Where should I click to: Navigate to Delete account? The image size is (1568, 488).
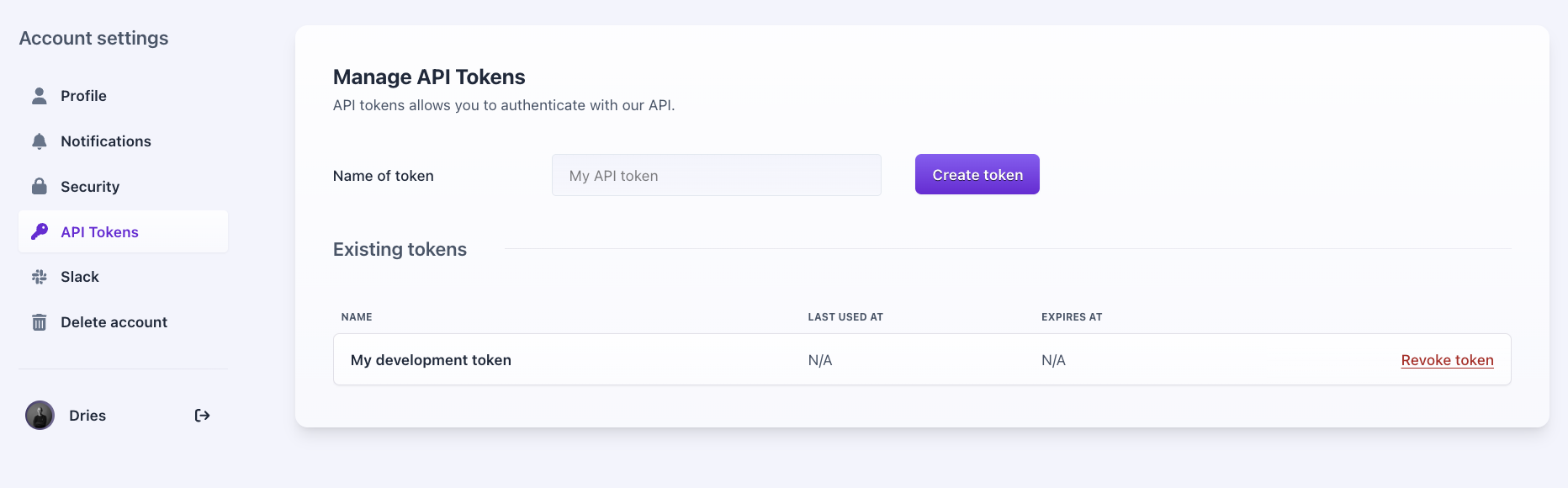[x=114, y=322]
